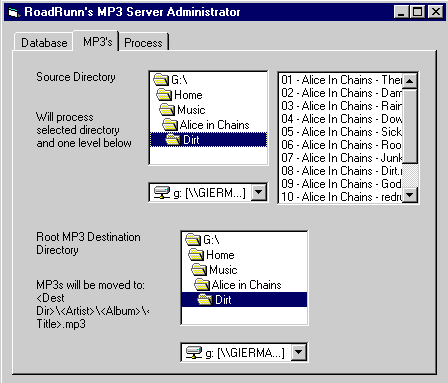Click Music folder icon in Source Directory list

pos(167,110)
